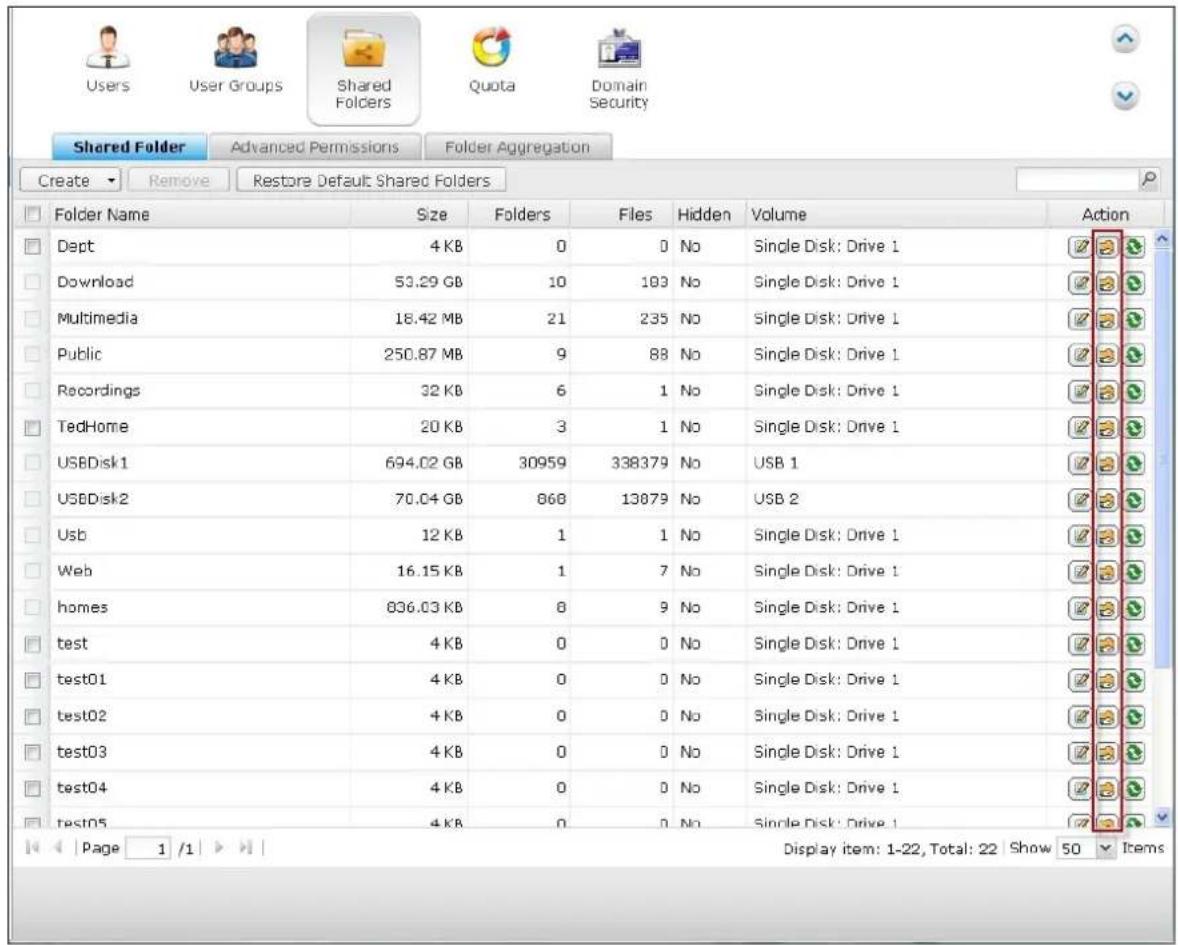Open the Create dropdown menu
1178x945 pixels.
pyautogui.click(x=70, y=180)
